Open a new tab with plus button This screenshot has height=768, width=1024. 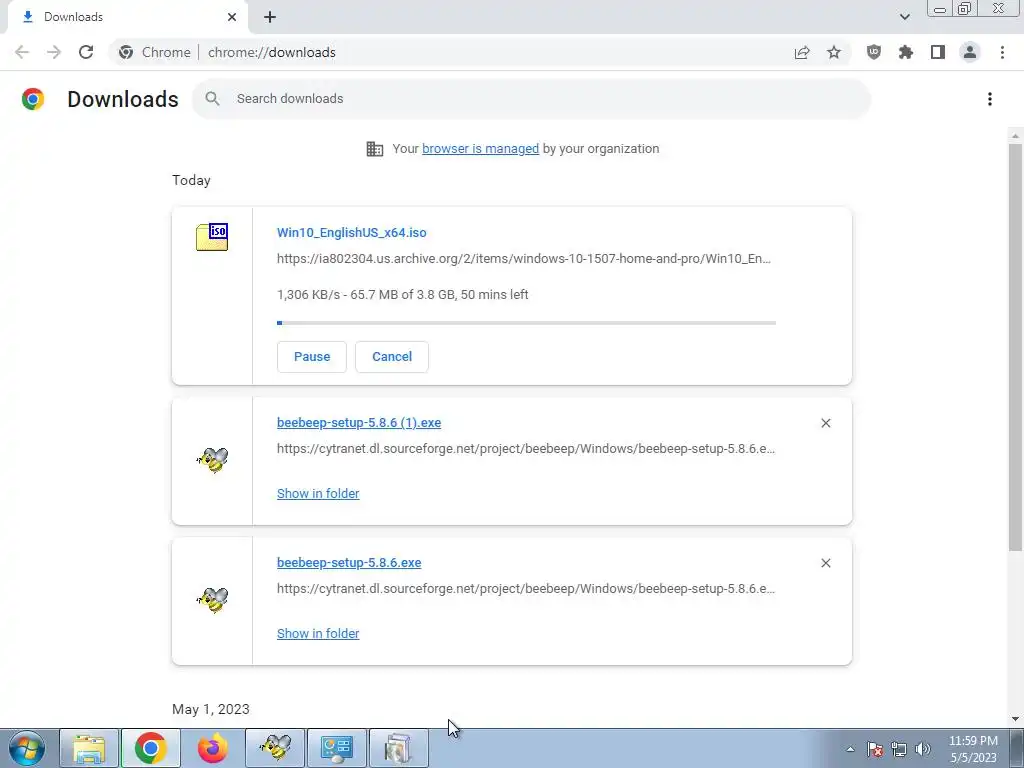(x=270, y=17)
